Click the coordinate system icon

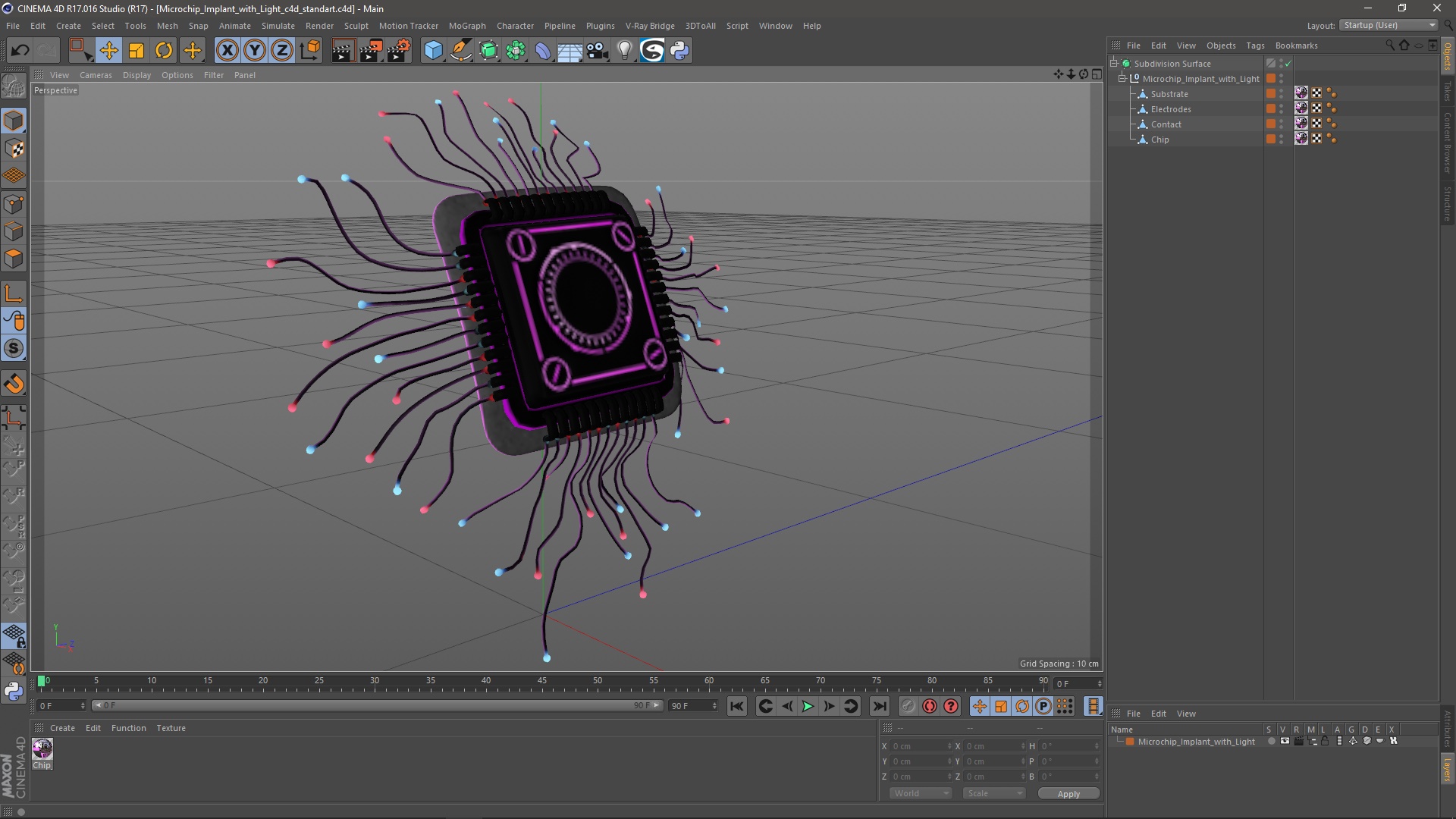click(310, 51)
